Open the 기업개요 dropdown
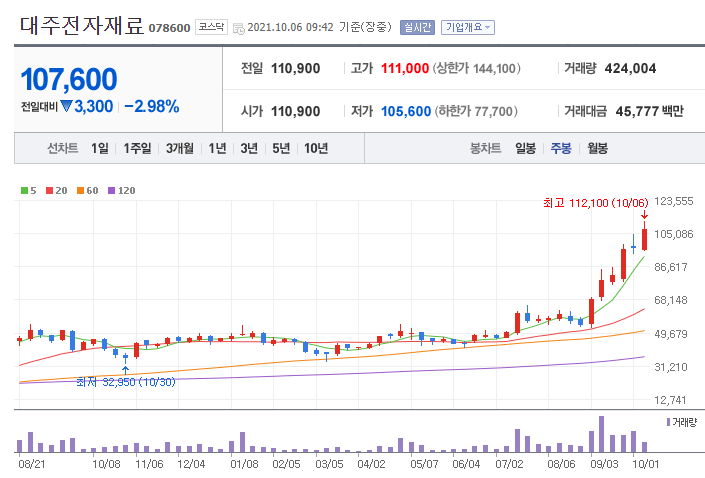This screenshot has width=705, height=478. click(468, 27)
